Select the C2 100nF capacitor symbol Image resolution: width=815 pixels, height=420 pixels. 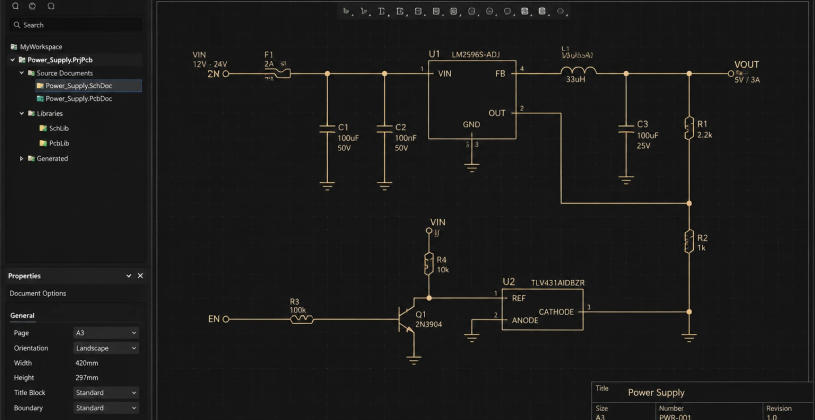[384, 128]
